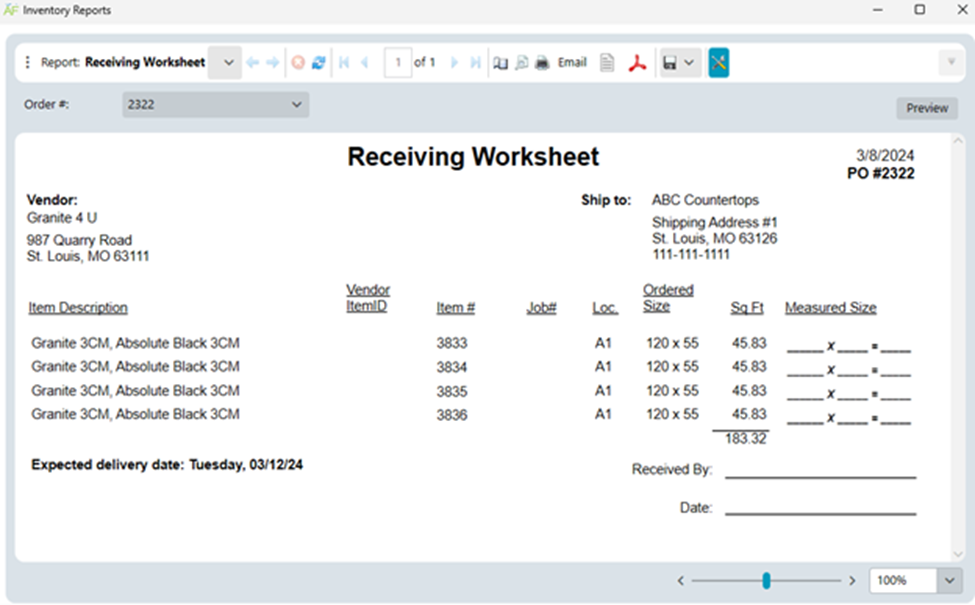Go to the previous report page

click(365, 62)
